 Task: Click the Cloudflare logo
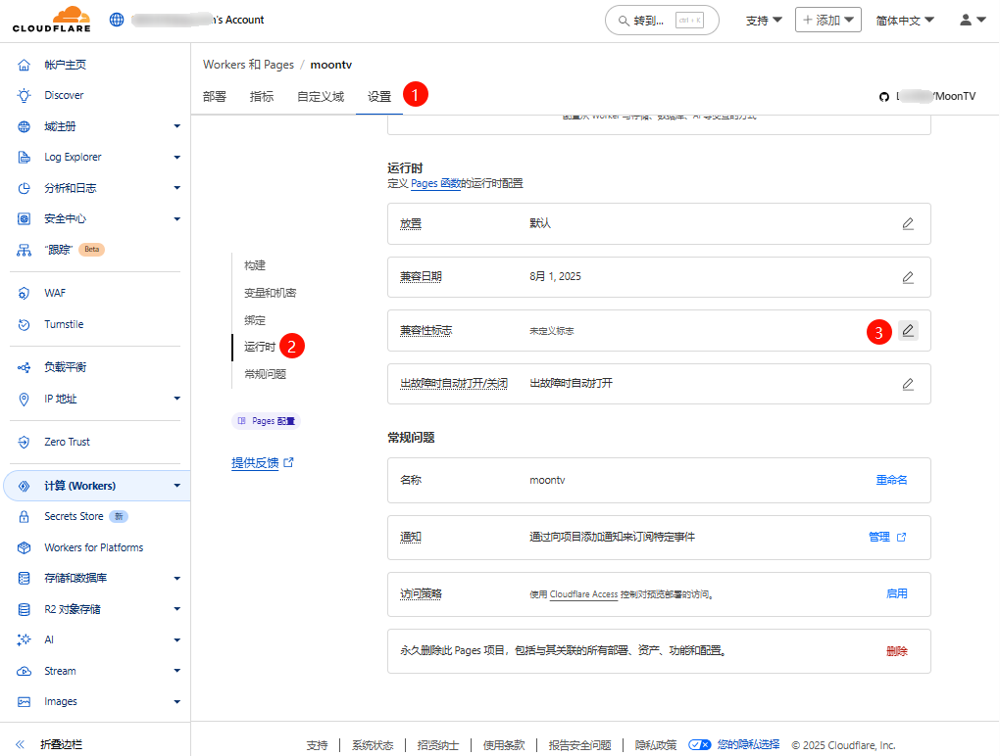pyautogui.click(x=53, y=20)
